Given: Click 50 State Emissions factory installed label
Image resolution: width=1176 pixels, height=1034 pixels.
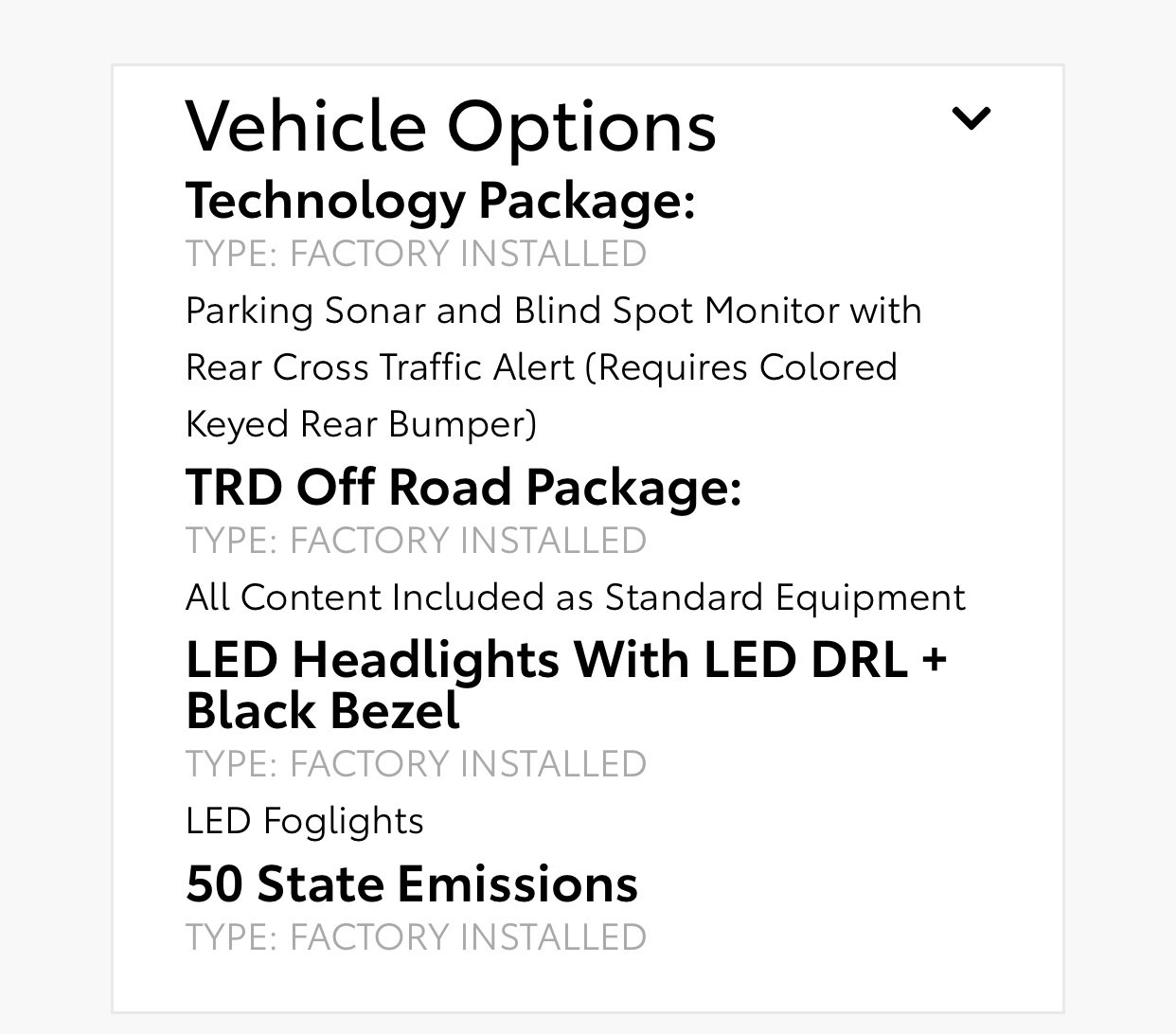Looking at the screenshot, I should pyautogui.click(x=416, y=936).
